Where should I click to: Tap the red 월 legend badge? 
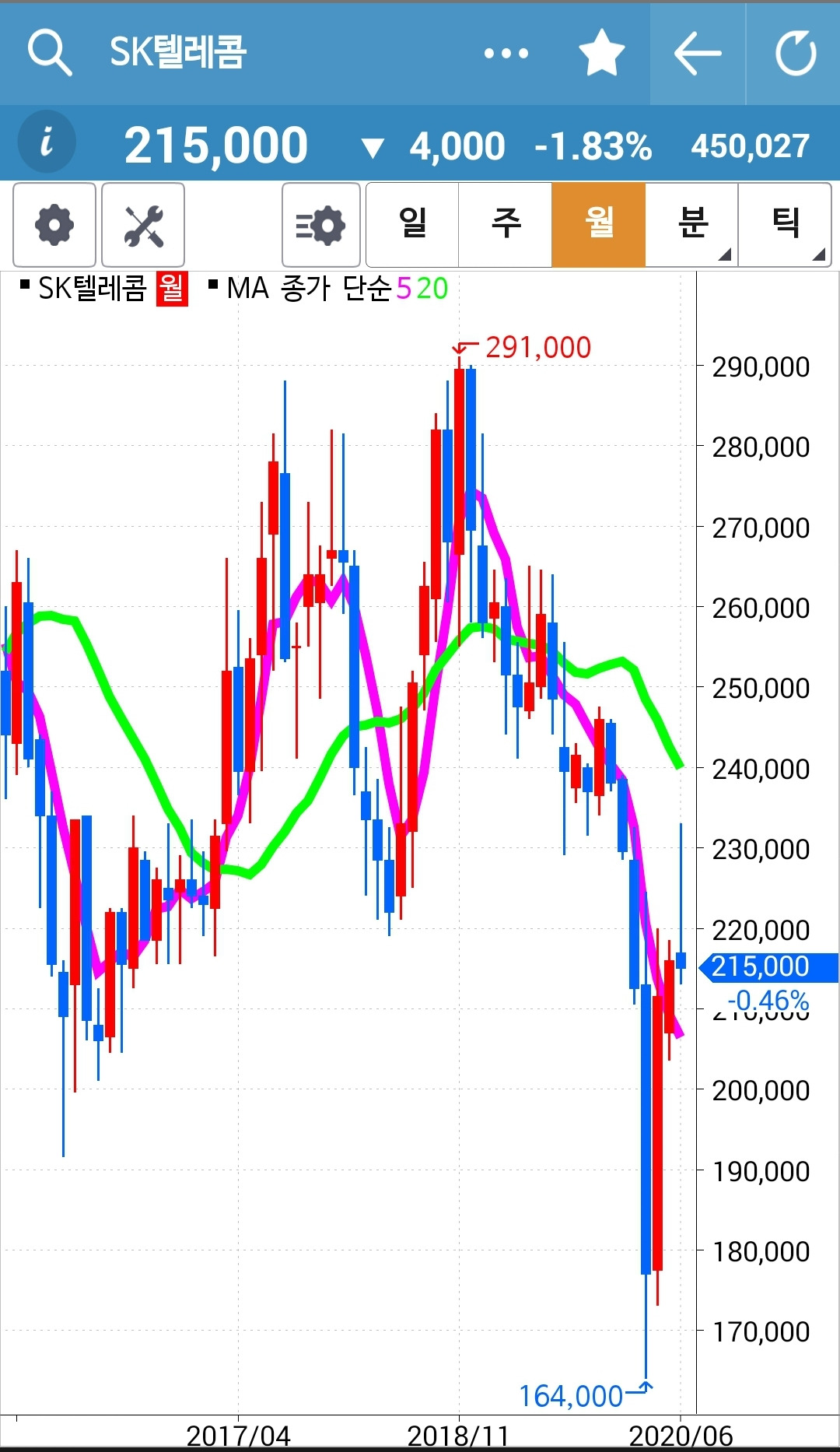pyautogui.click(x=172, y=289)
